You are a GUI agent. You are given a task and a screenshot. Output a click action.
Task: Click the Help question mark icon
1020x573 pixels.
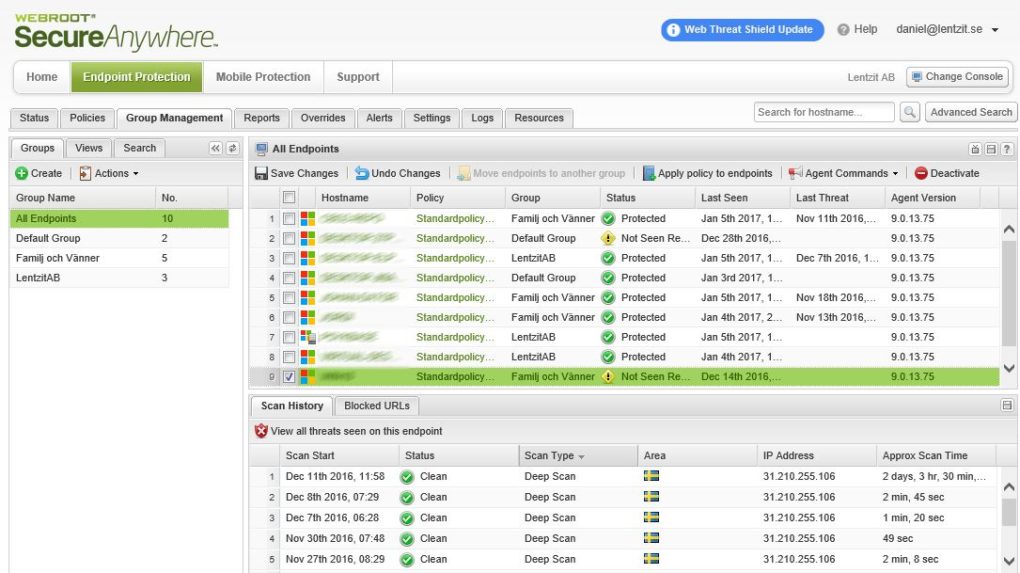click(x=843, y=29)
